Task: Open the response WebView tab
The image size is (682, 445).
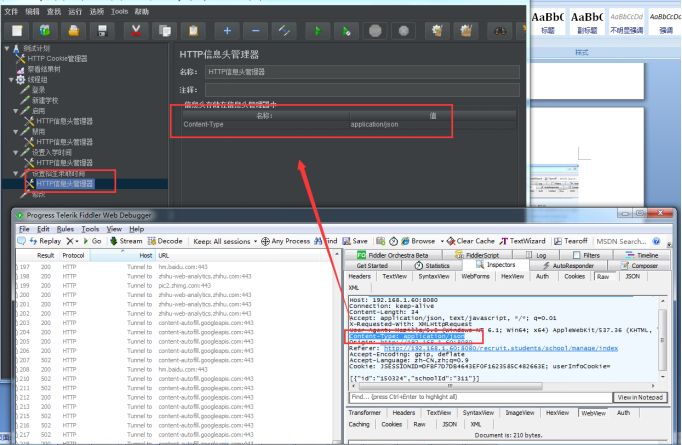Action: (x=593, y=413)
